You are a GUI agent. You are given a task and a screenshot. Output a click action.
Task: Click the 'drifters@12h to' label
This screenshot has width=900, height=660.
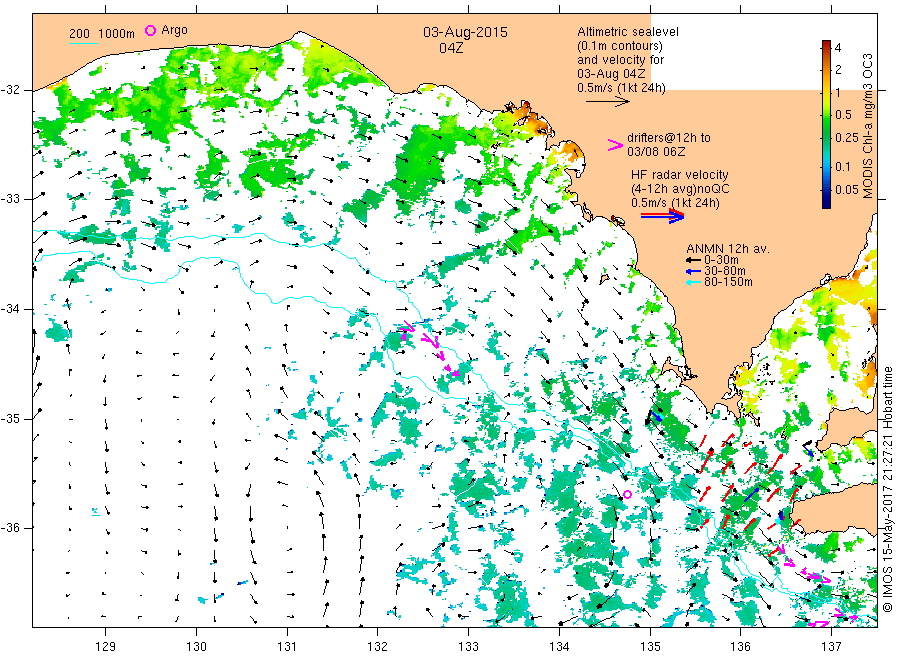[x=669, y=138]
